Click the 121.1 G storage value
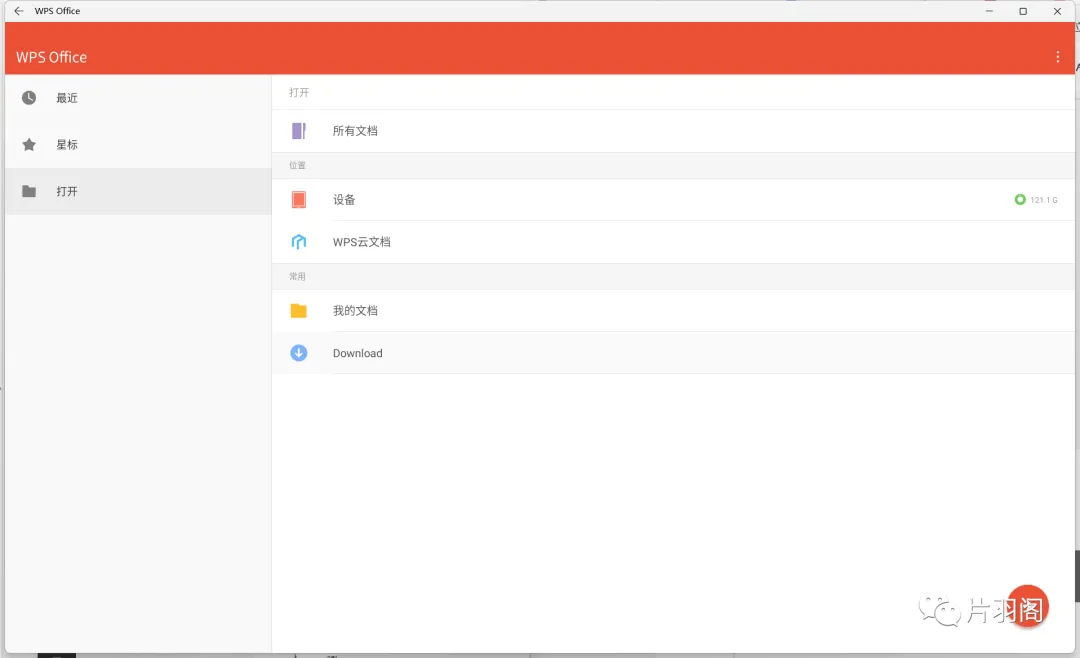The height and width of the screenshot is (658, 1080). [1043, 200]
